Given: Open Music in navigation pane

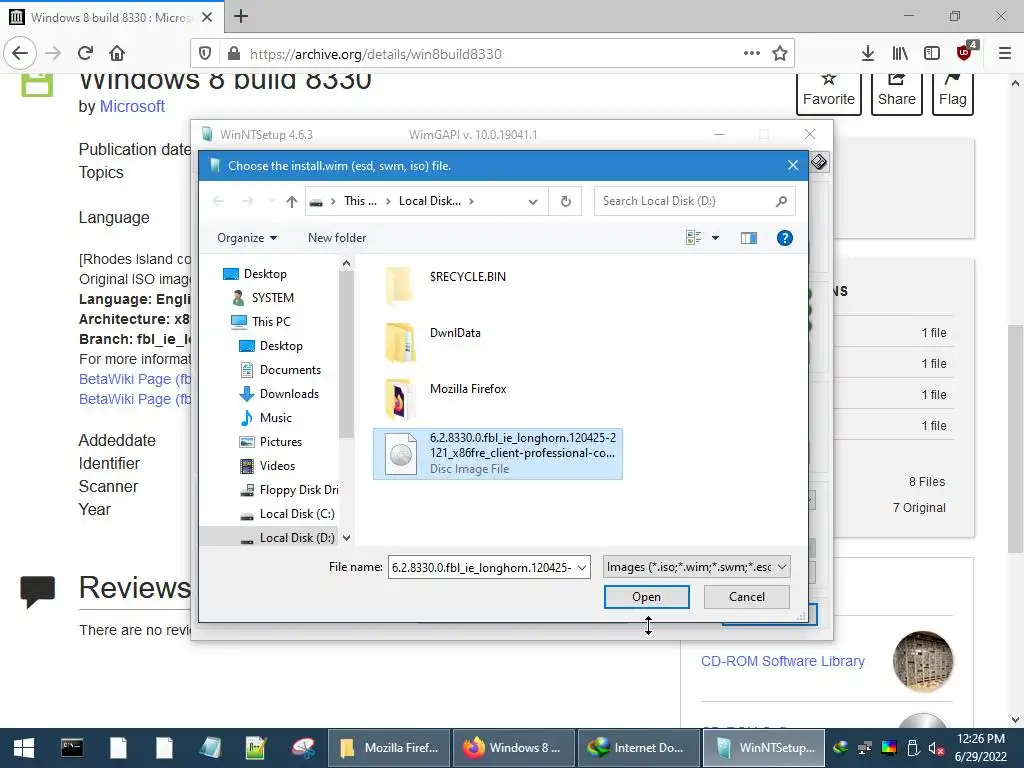Looking at the screenshot, I should tap(276, 418).
